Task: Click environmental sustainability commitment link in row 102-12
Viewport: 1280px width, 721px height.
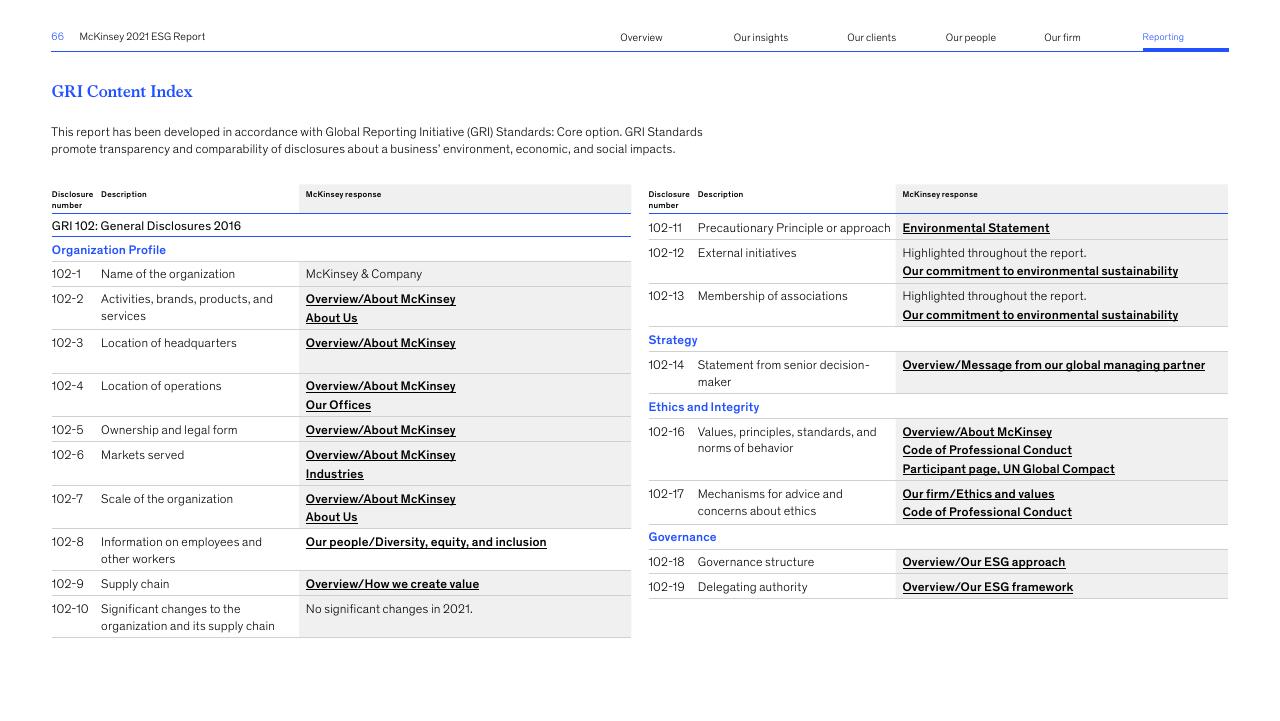Action: click(x=1040, y=271)
